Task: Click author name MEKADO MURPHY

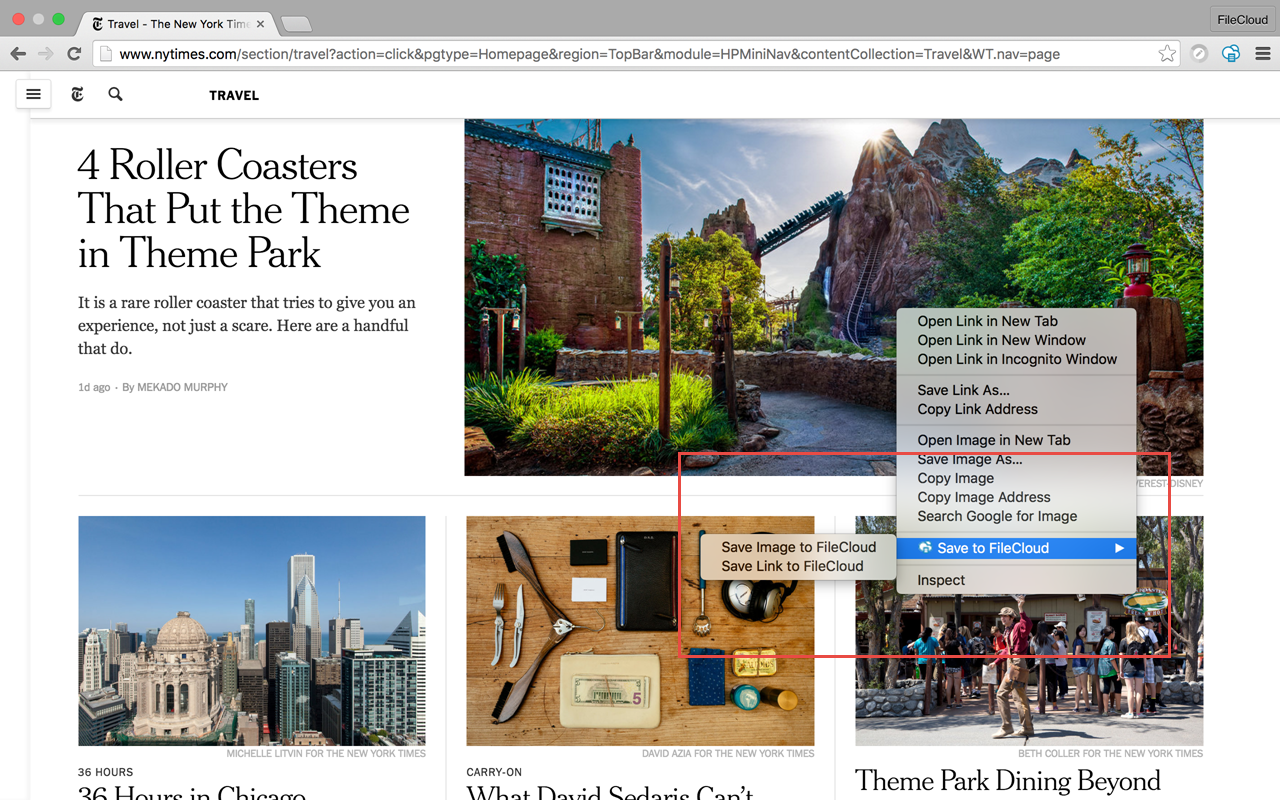Action: point(182,387)
